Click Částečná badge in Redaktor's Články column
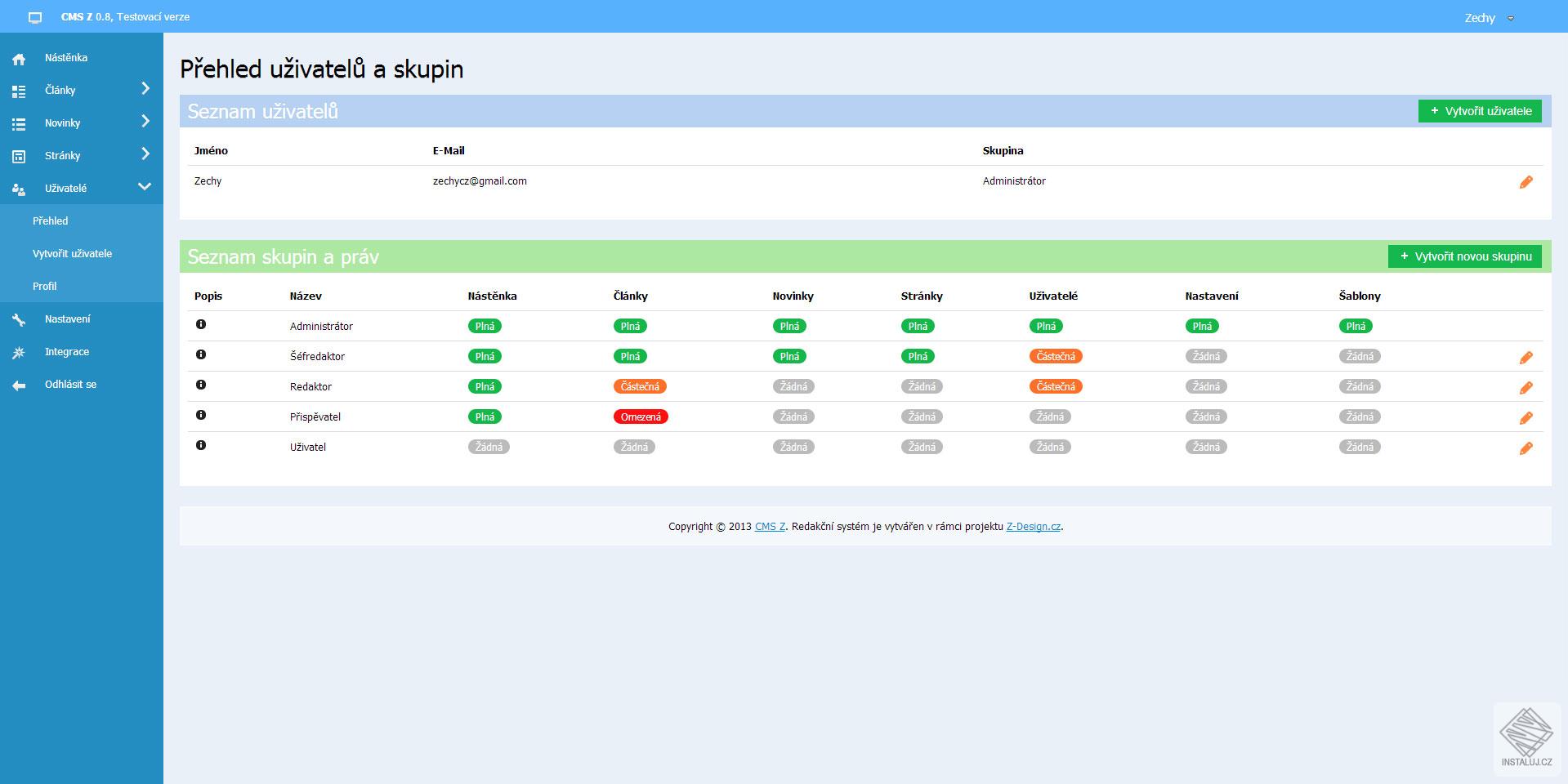The image size is (1568, 784). click(x=640, y=386)
